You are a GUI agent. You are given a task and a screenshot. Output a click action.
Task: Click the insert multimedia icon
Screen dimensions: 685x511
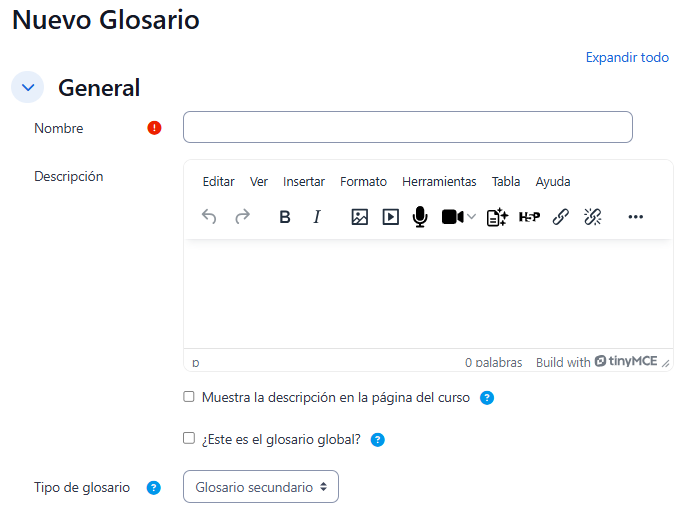coord(391,217)
